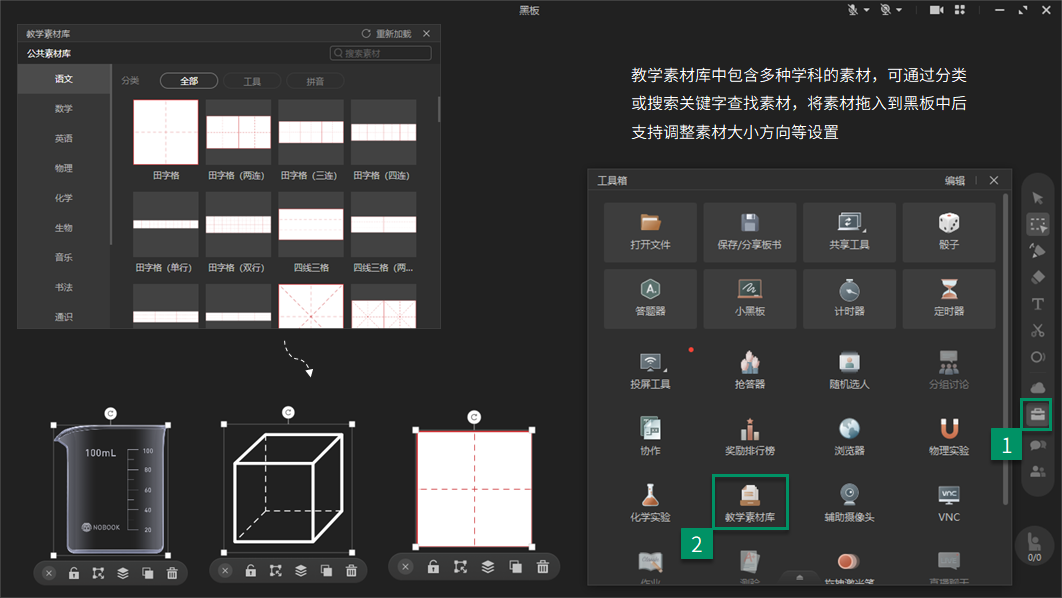Open the 答题器 tool

pos(650,299)
